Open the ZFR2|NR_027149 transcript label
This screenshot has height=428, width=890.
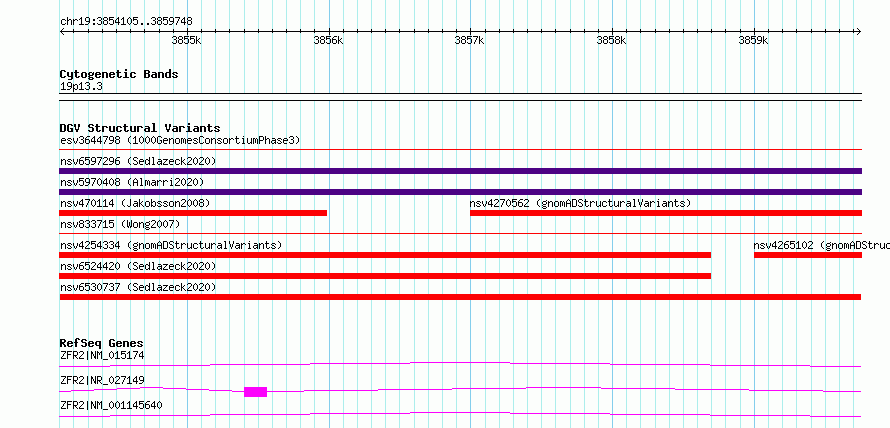(x=102, y=380)
